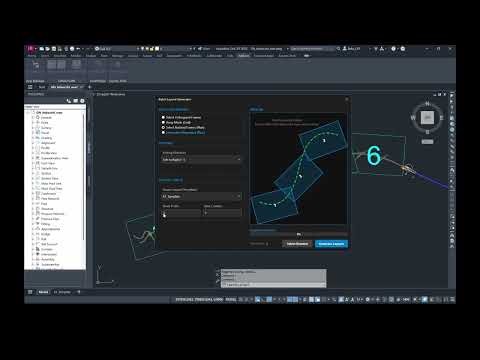
Task: Click the viewport controls label in the drawing area
Action: [111, 94]
